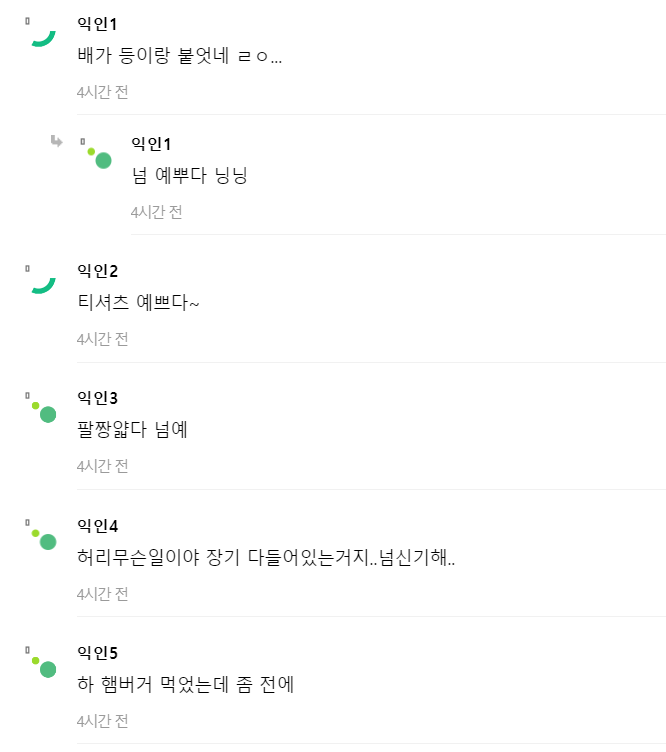Select the comment text '팔짱얇다 넘예'

132,430
